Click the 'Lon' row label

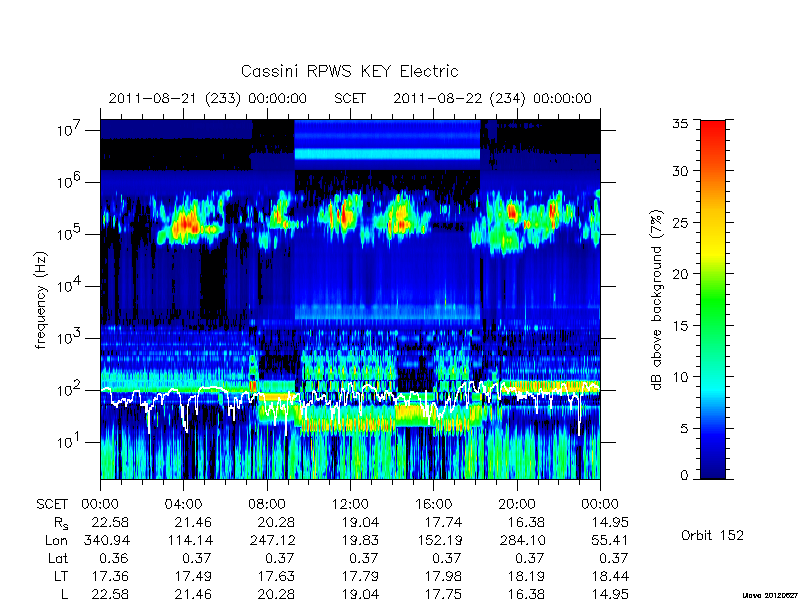[x=56, y=540]
